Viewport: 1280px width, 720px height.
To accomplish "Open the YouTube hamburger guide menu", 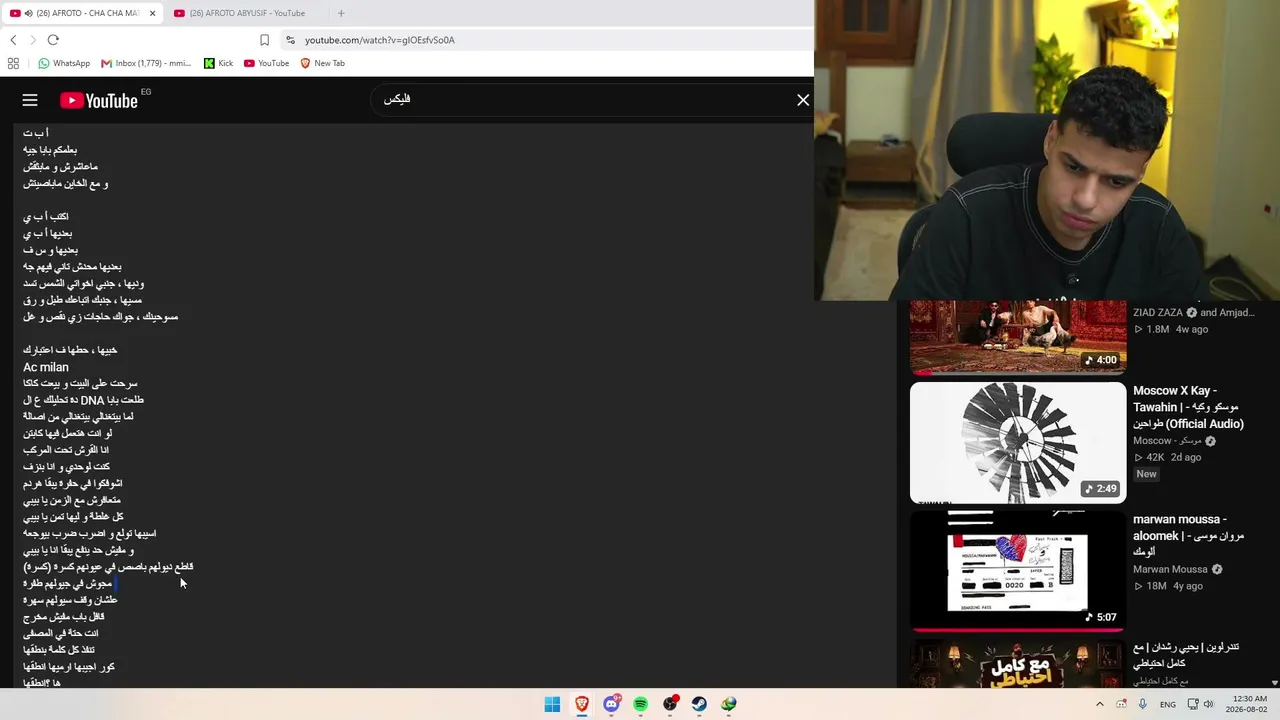I will (30, 100).
